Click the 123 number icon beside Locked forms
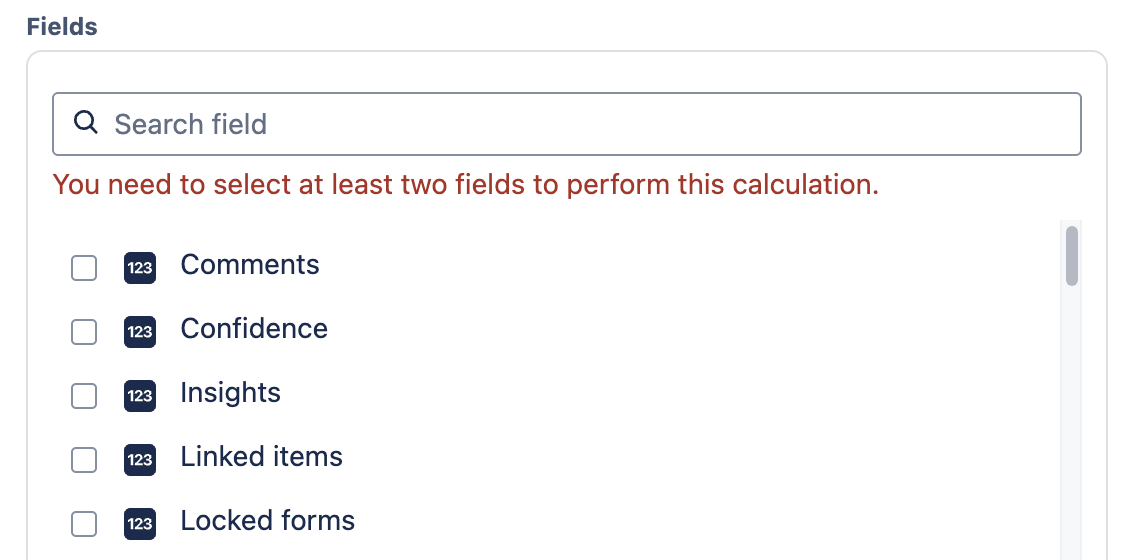Image resolution: width=1124 pixels, height=560 pixels. pyautogui.click(x=140, y=524)
